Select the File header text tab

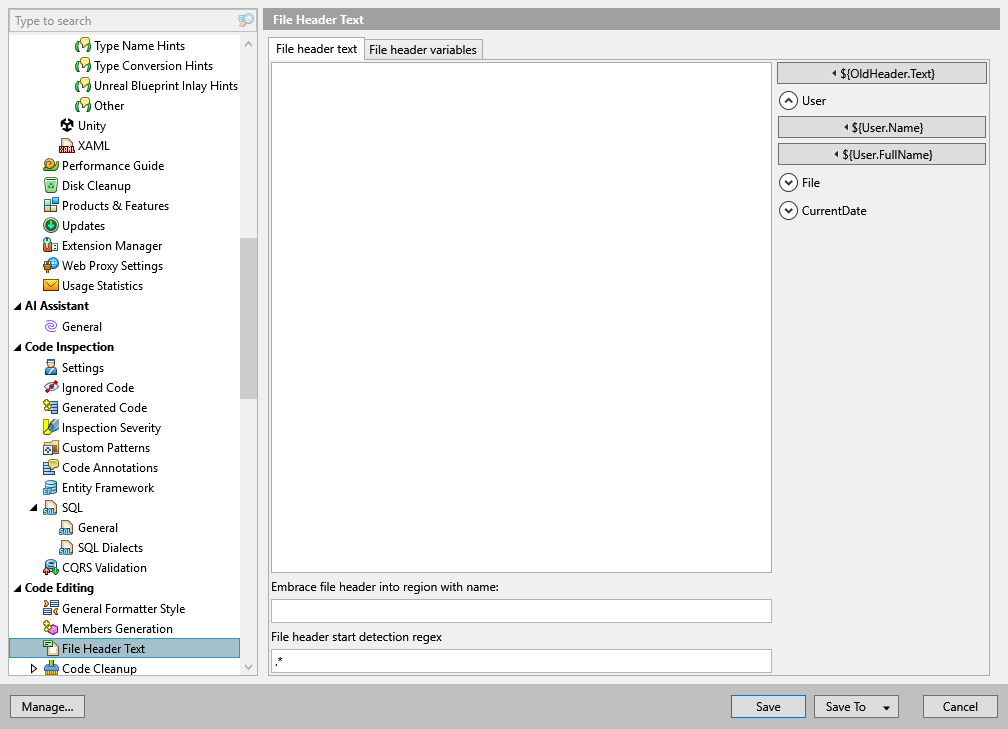(x=315, y=48)
